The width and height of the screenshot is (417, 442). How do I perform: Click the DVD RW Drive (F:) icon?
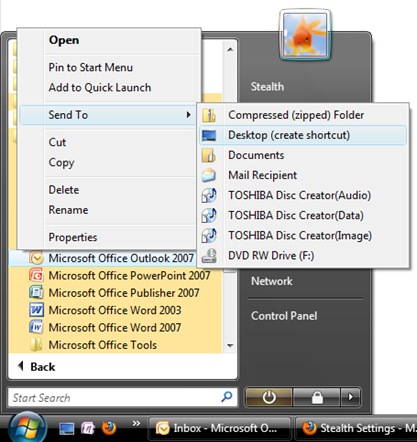click(x=209, y=256)
